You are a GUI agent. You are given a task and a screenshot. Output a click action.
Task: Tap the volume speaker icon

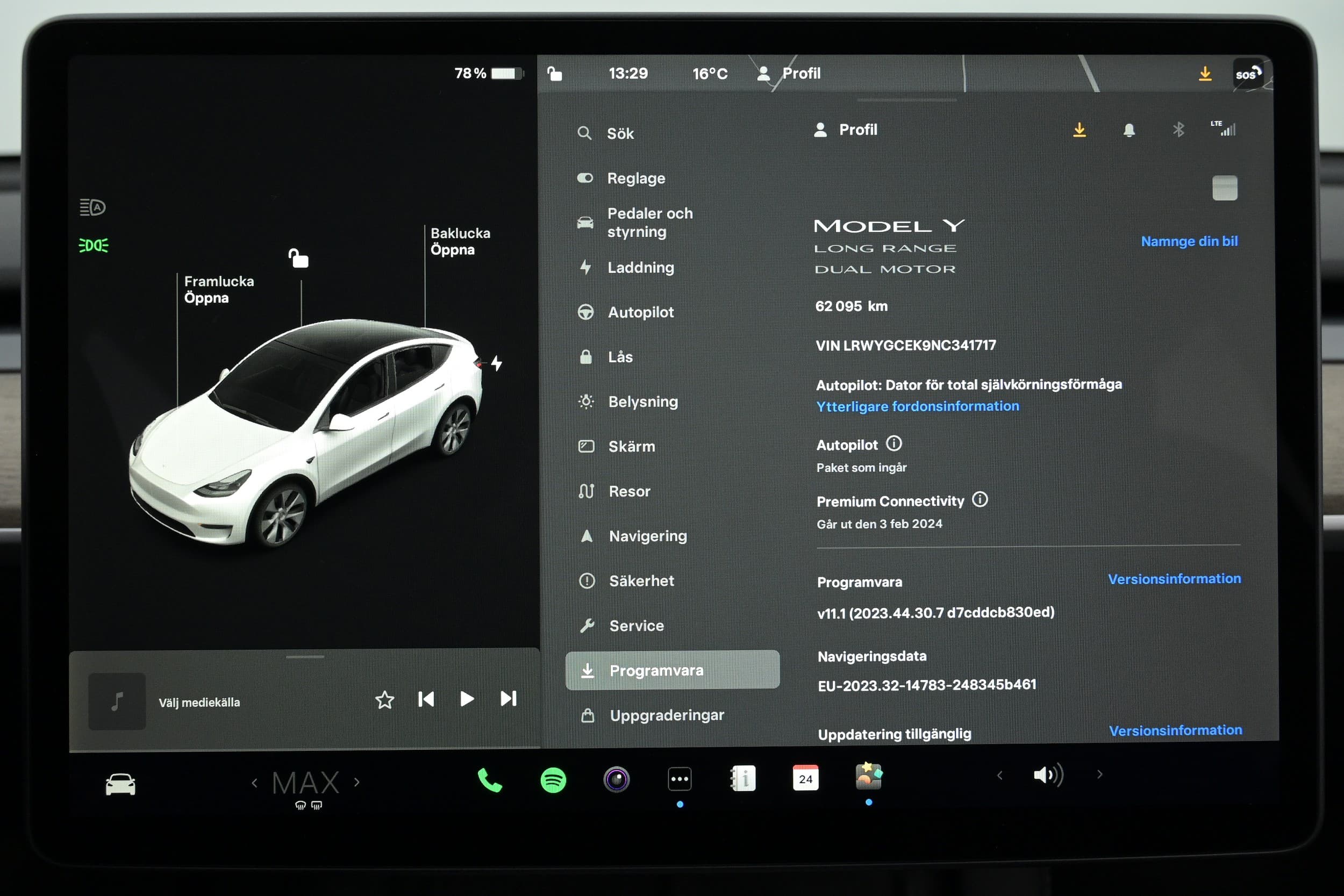point(1048,776)
